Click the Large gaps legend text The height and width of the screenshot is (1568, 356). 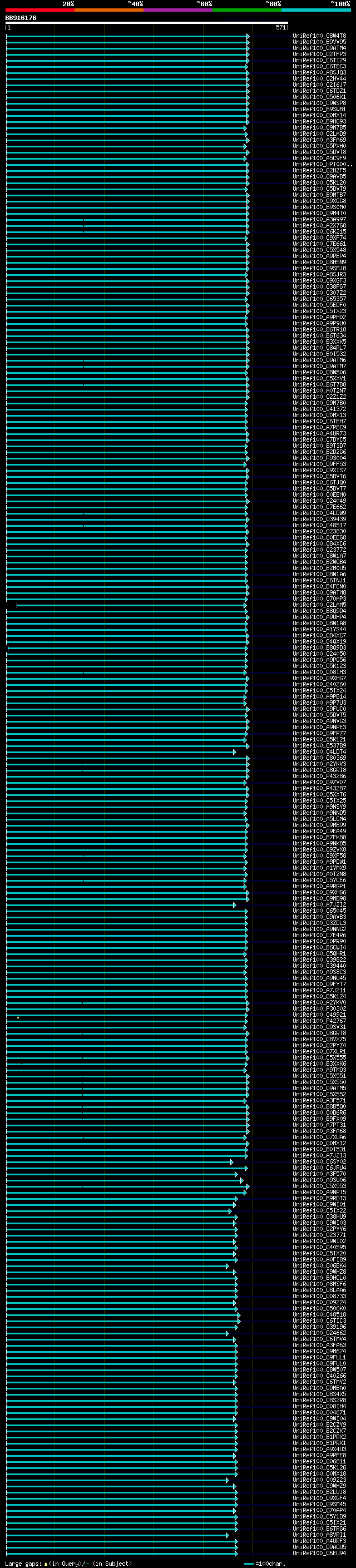point(68,1563)
